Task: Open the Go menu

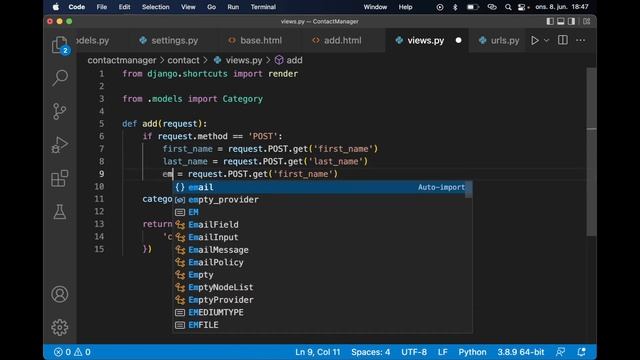Action: click(211, 7)
